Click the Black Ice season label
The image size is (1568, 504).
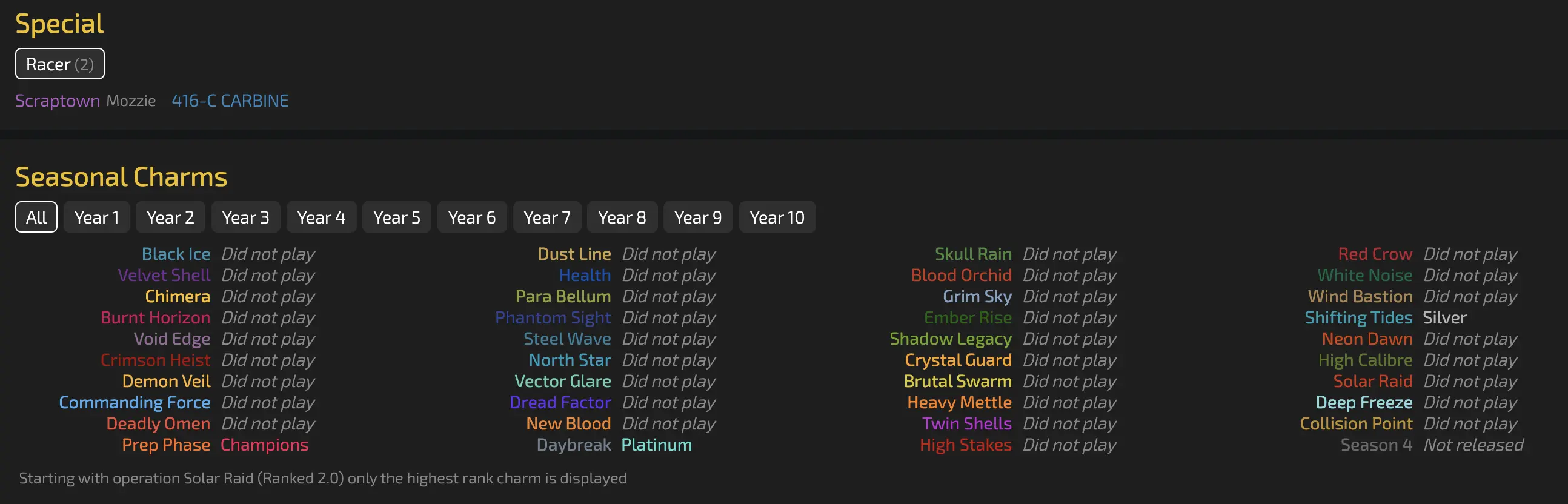(x=176, y=254)
